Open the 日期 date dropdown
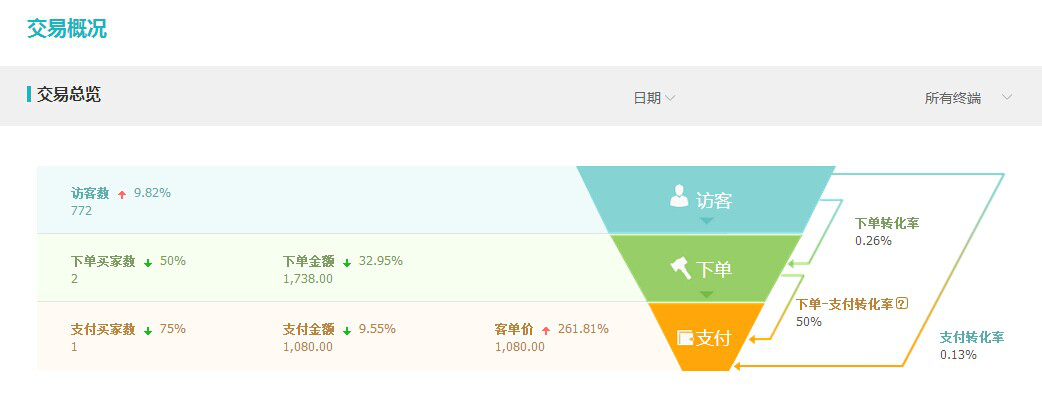1042x408 pixels. 654,98
